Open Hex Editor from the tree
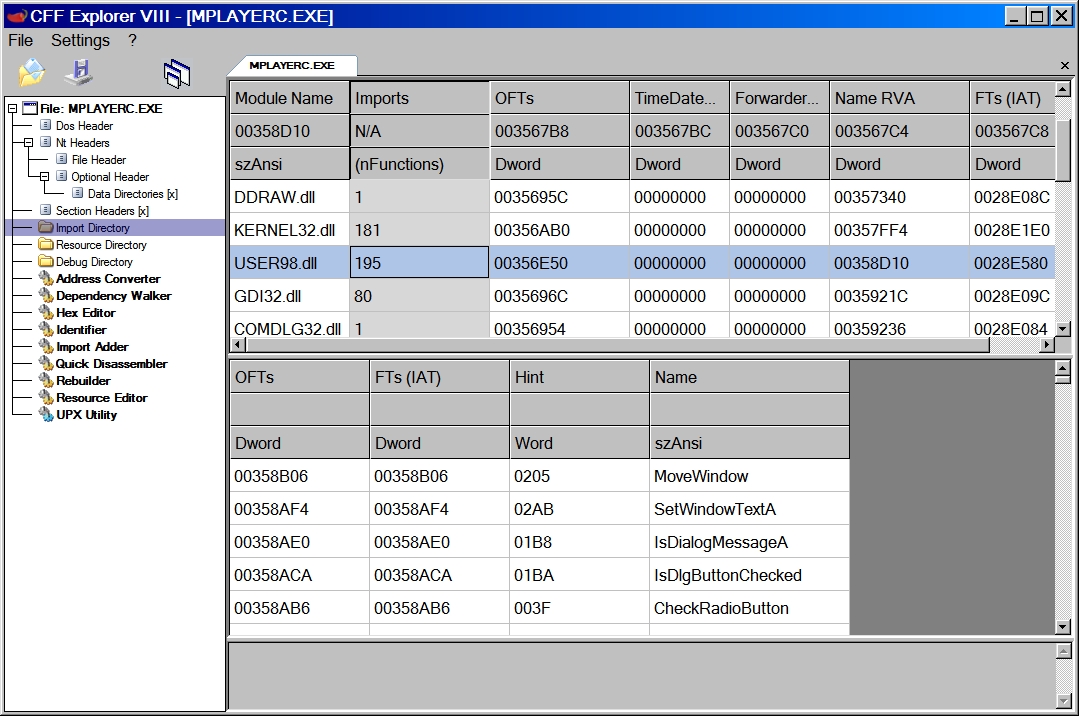Screen dimensions: 1079x716 click(x=85, y=313)
